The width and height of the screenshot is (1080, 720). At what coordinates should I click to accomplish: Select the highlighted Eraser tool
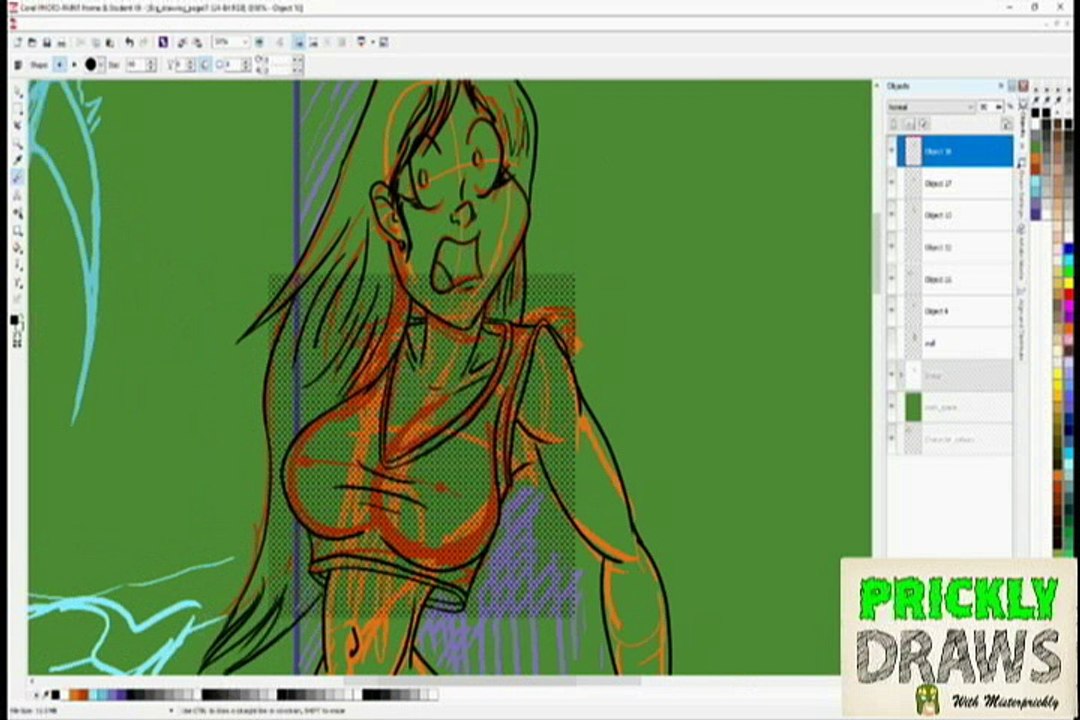point(17,178)
